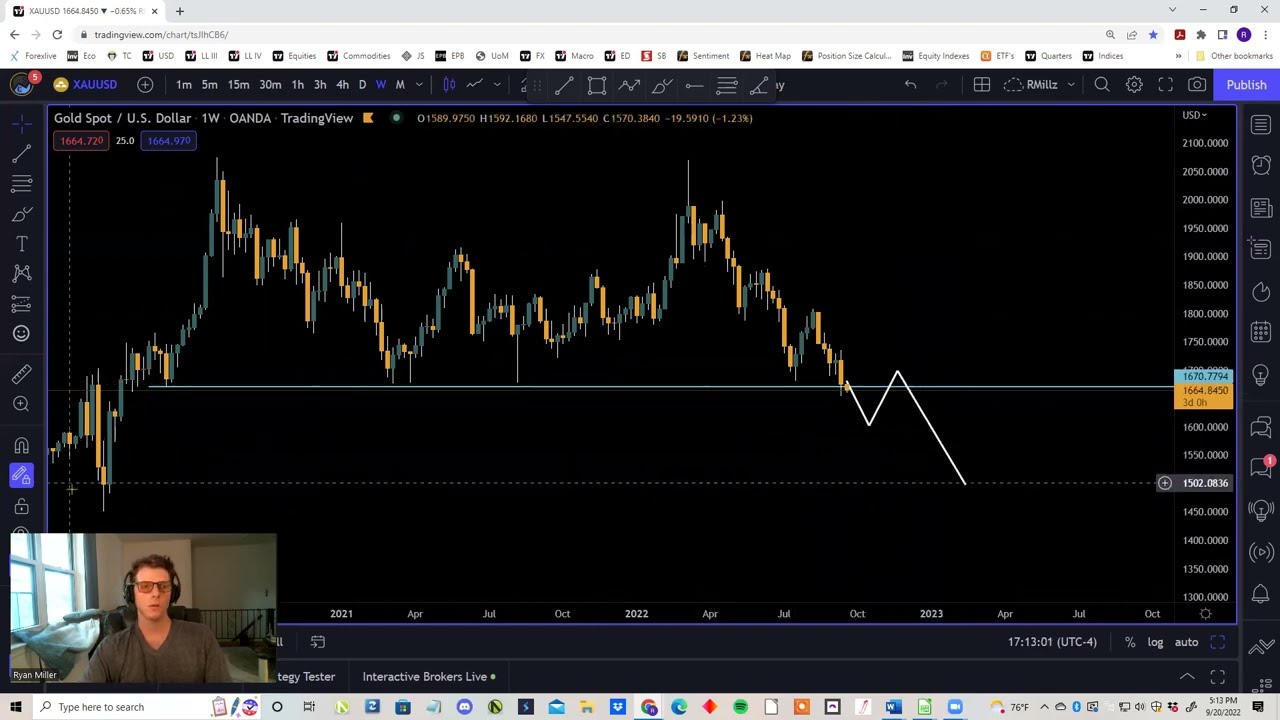Select the rectangle tool in floating toolbar
1280x720 pixels.
(597, 86)
